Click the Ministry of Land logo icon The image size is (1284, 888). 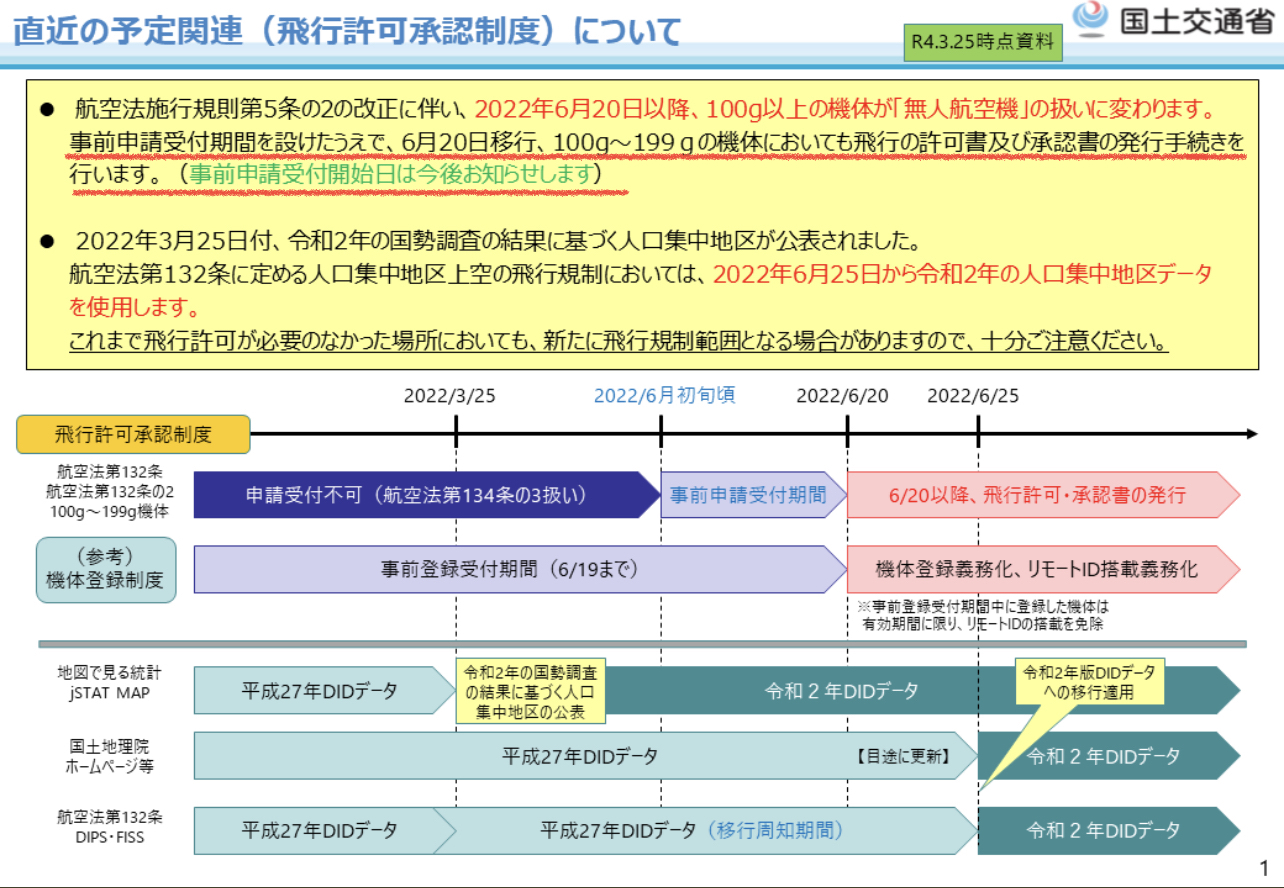tap(1092, 19)
